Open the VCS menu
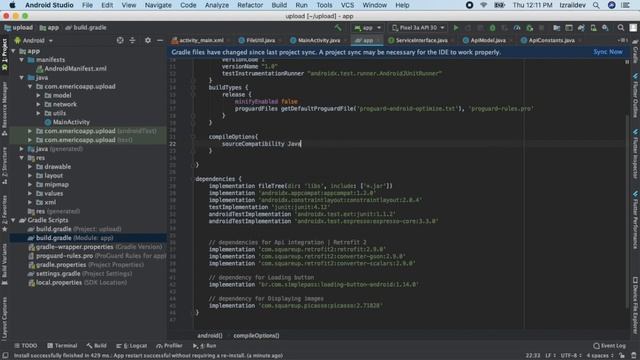 347,5
